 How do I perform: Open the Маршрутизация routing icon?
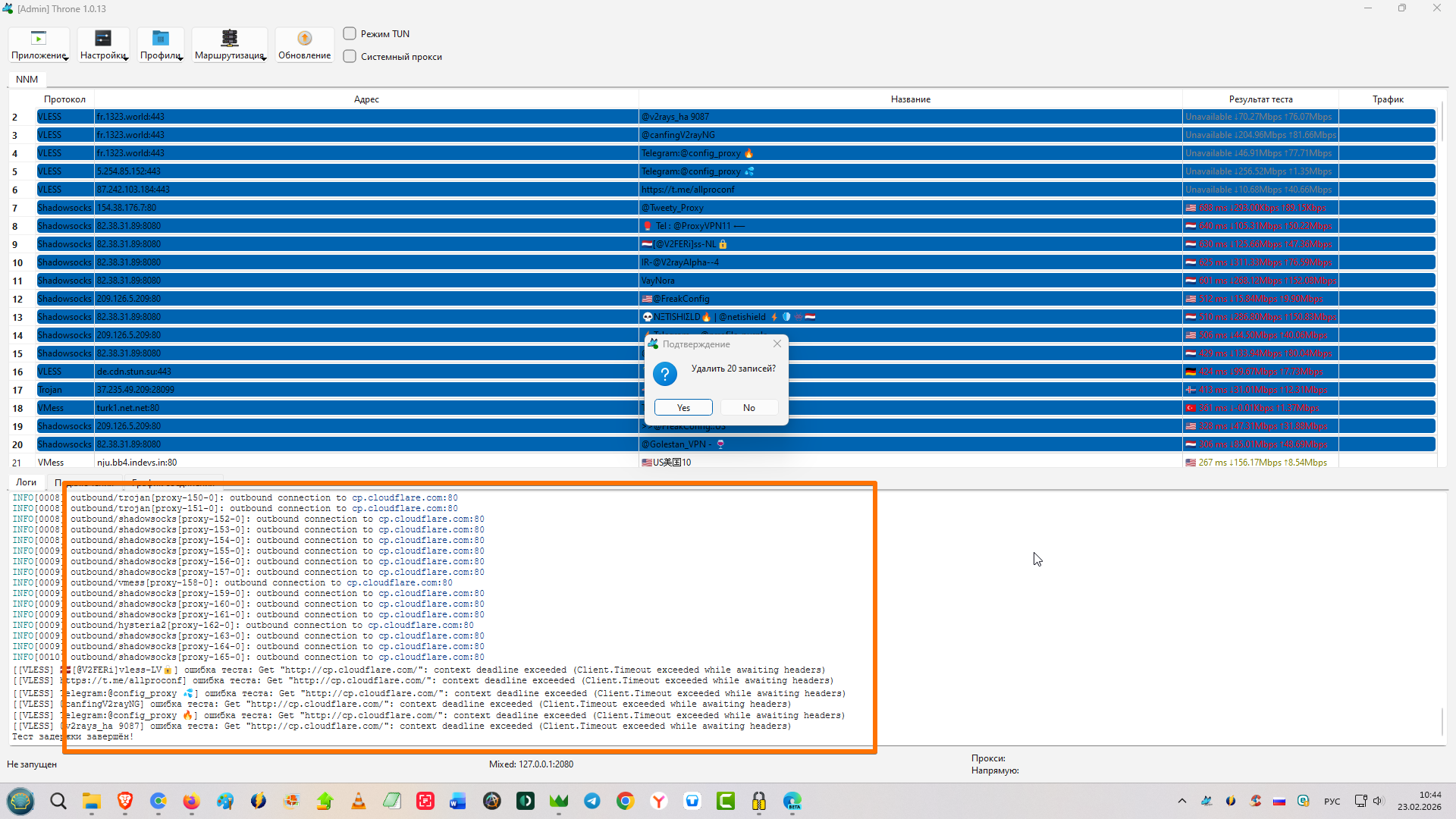coord(229,38)
